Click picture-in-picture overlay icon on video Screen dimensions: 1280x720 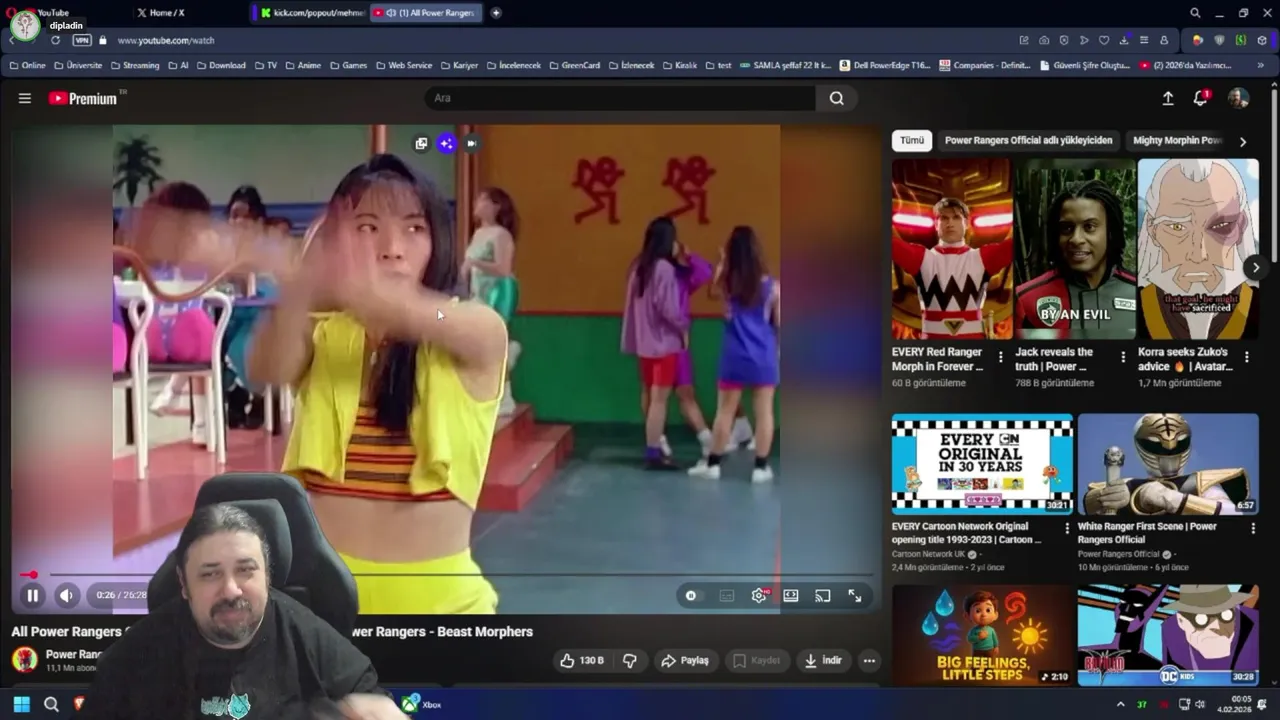point(421,144)
